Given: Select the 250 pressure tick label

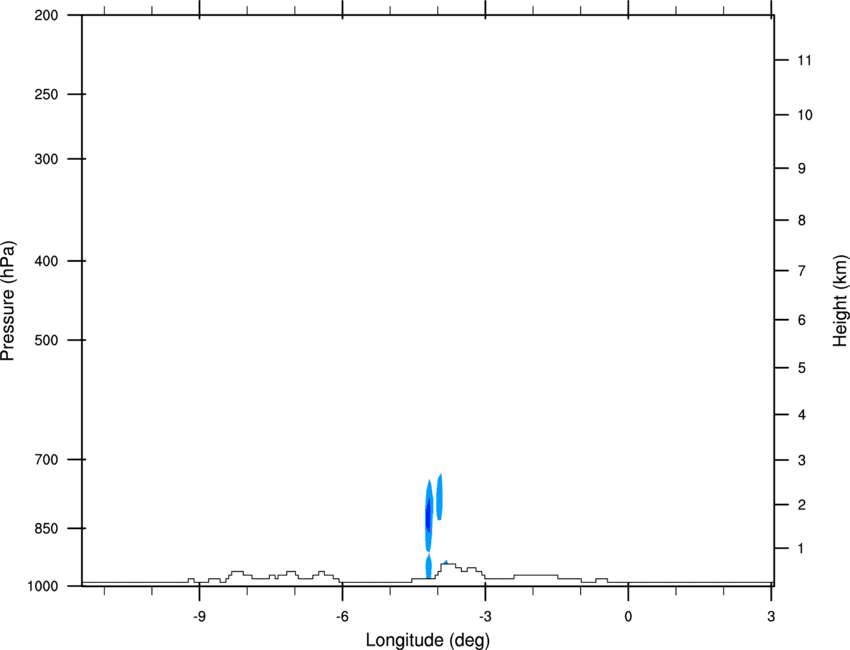Looking at the screenshot, I should pos(46,94).
